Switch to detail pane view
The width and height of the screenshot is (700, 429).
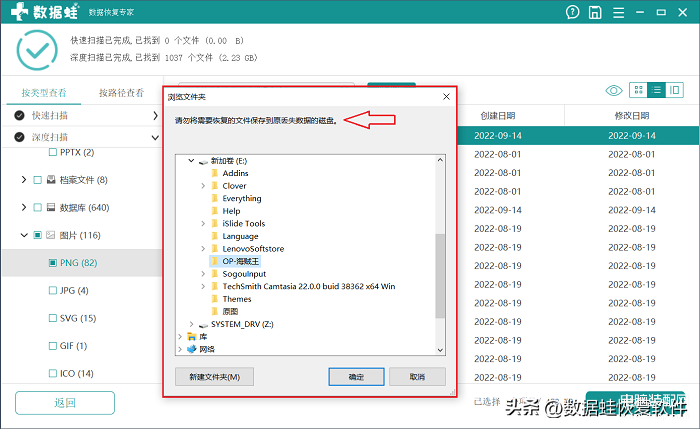point(674,90)
